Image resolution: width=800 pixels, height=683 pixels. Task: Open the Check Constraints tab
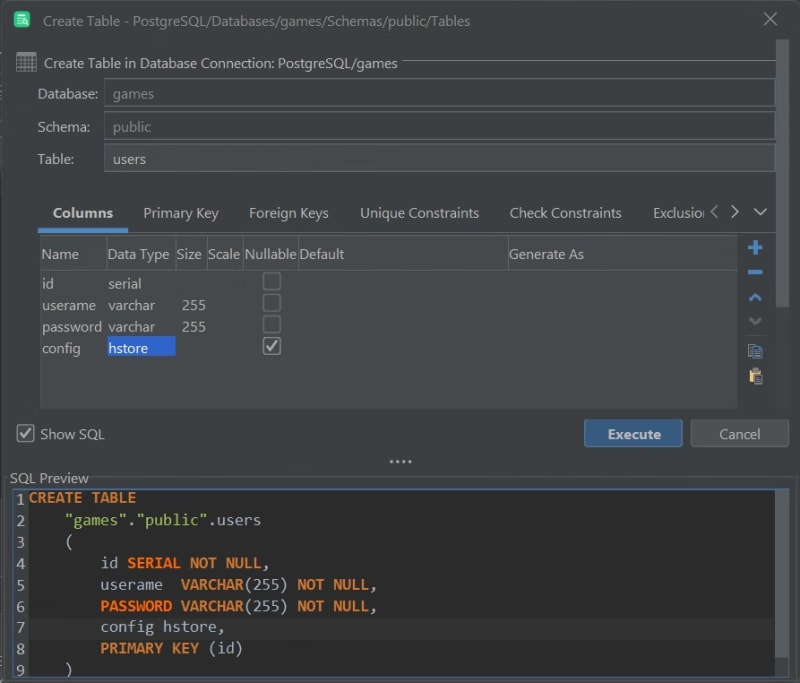(565, 213)
